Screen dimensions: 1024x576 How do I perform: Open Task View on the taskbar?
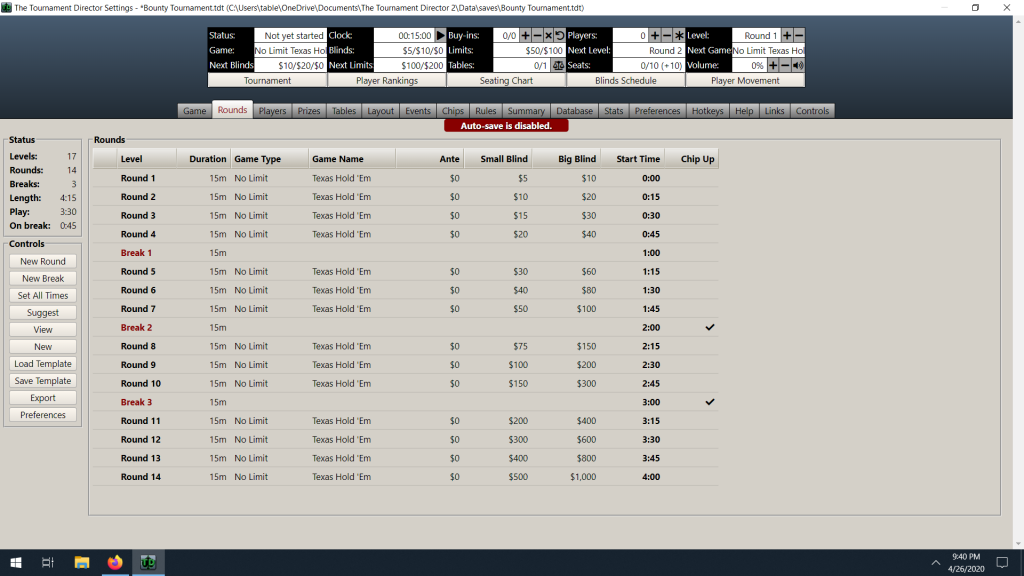[48, 562]
